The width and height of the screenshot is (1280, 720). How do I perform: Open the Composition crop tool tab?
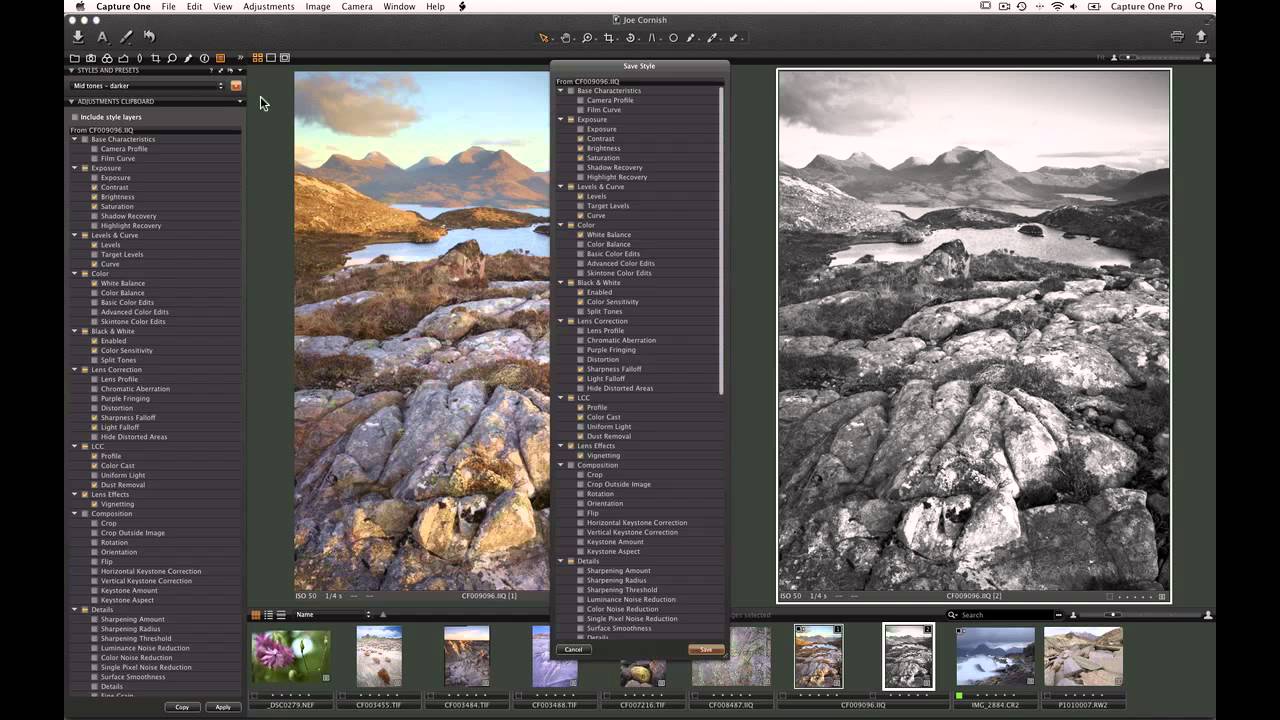point(155,58)
